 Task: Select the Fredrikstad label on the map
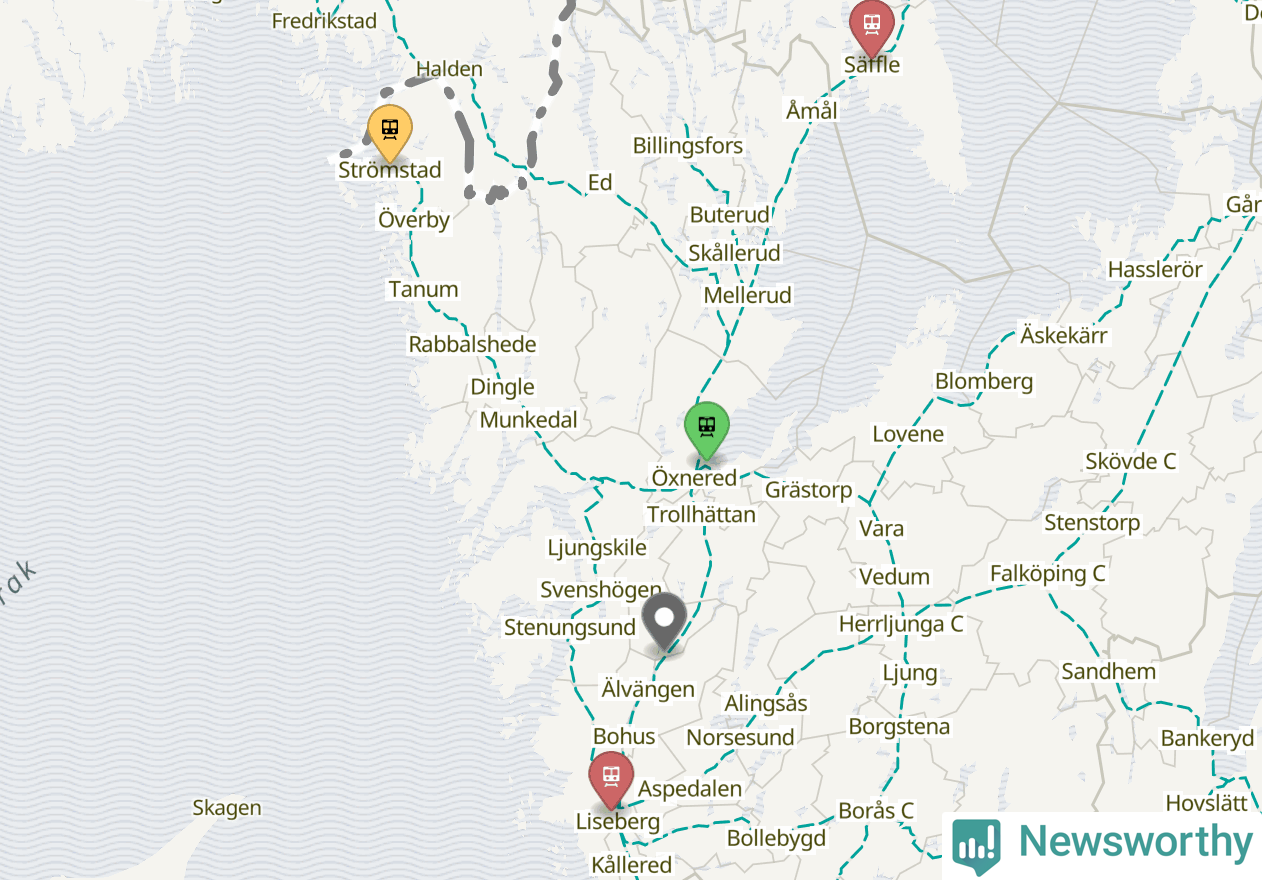(x=324, y=21)
